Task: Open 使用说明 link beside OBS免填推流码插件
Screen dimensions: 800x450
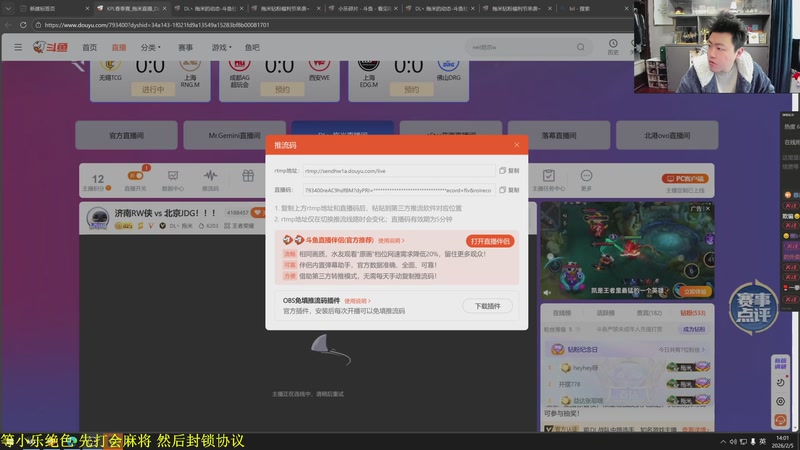Action: tap(357, 301)
